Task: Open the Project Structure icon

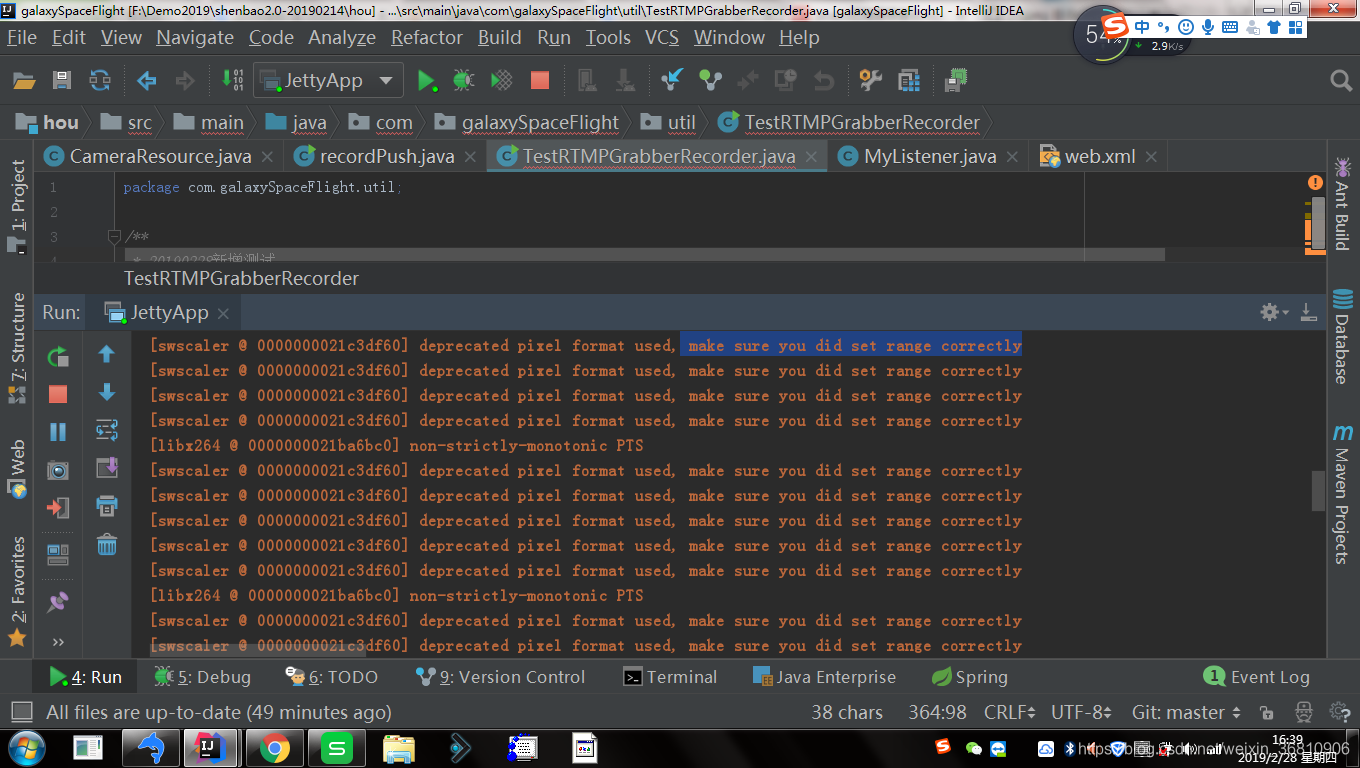Action: (909, 80)
